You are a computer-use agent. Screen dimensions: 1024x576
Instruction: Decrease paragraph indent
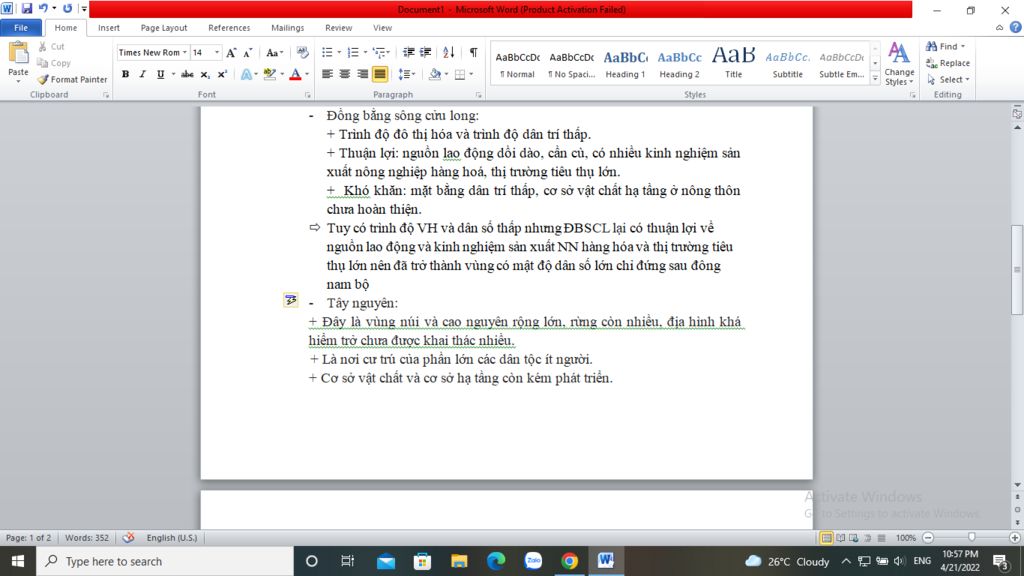(x=409, y=52)
